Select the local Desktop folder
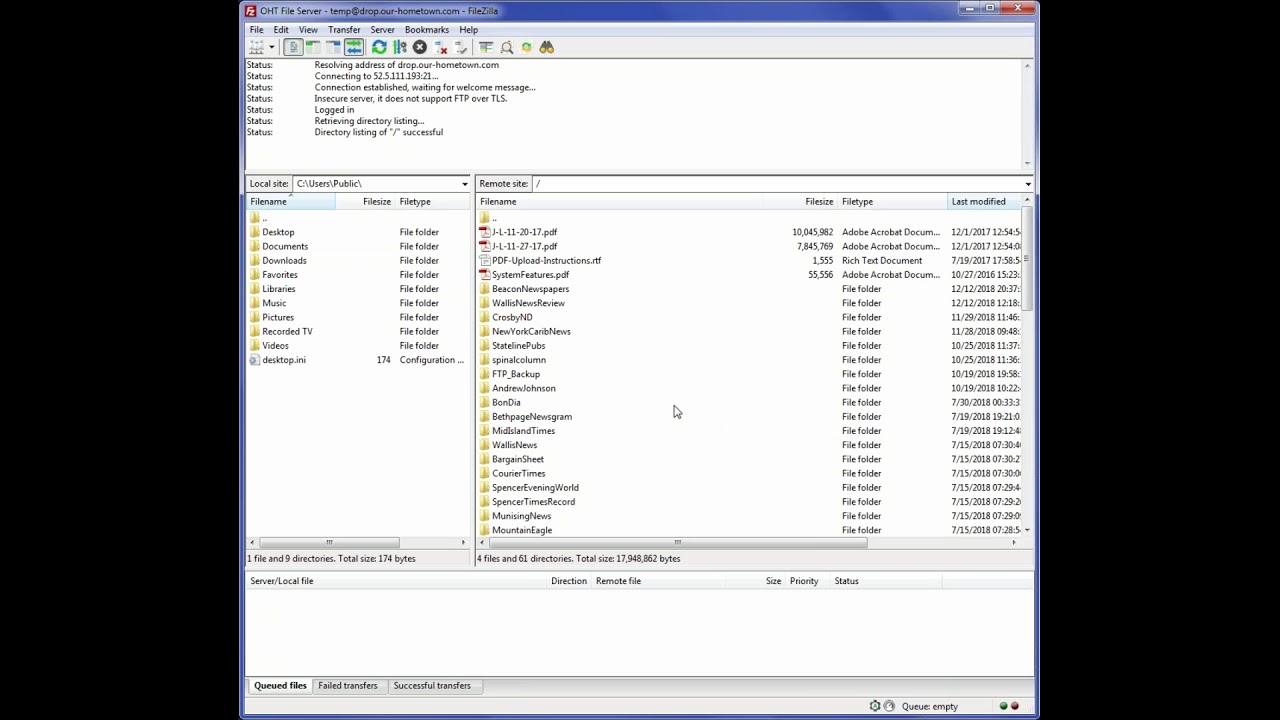Viewport: 1280px width, 720px height. [278, 232]
